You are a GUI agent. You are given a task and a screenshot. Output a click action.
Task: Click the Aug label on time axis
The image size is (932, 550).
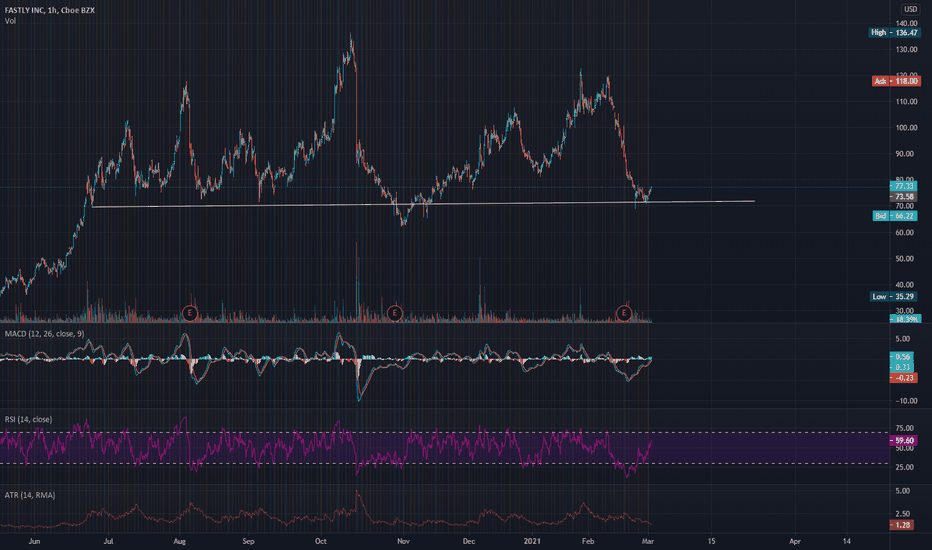180,542
